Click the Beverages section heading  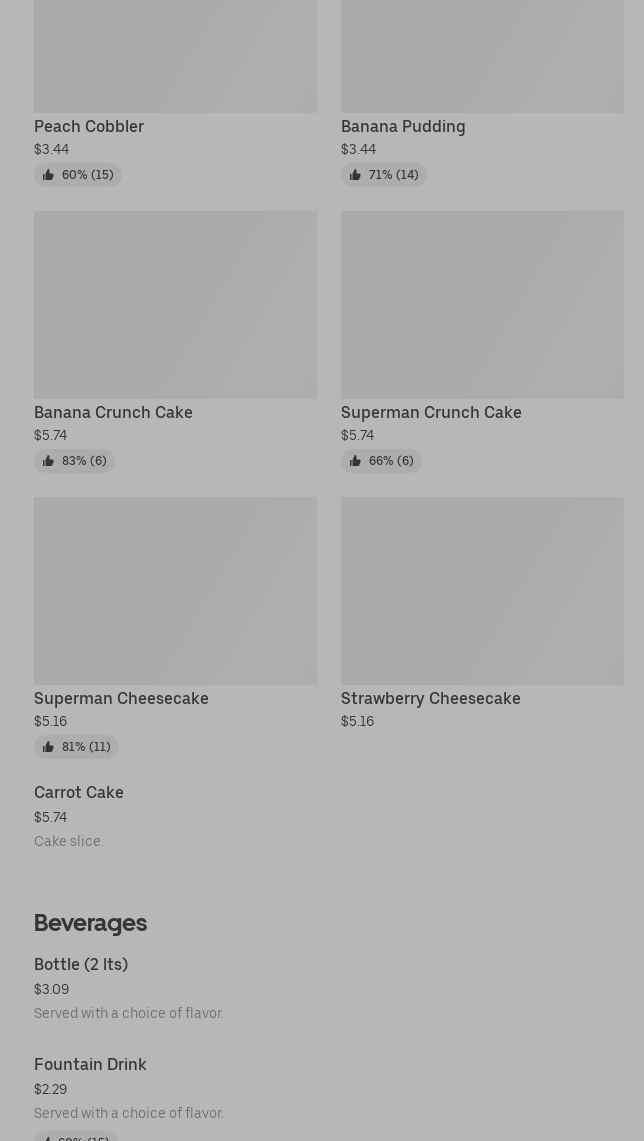pyautogui.click(x=90, y=923)
